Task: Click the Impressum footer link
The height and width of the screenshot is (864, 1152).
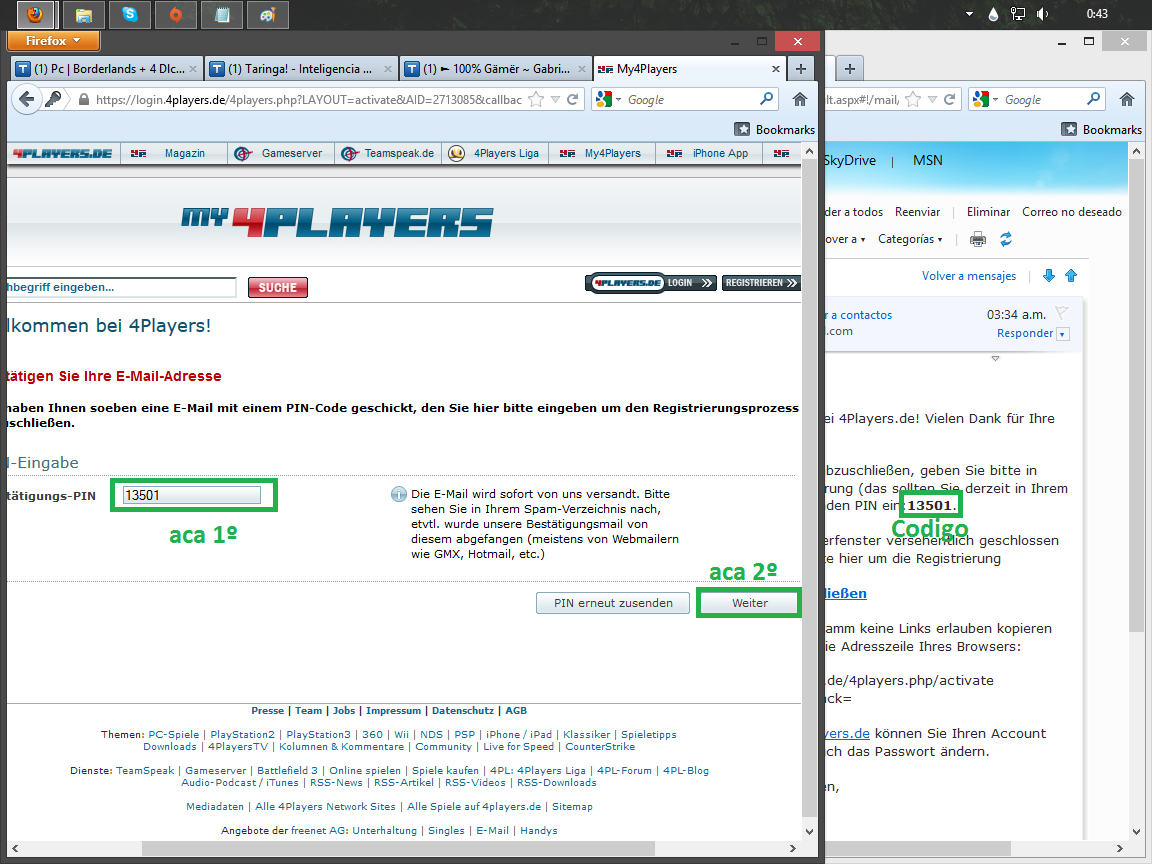Action: (x=394, y=710)
